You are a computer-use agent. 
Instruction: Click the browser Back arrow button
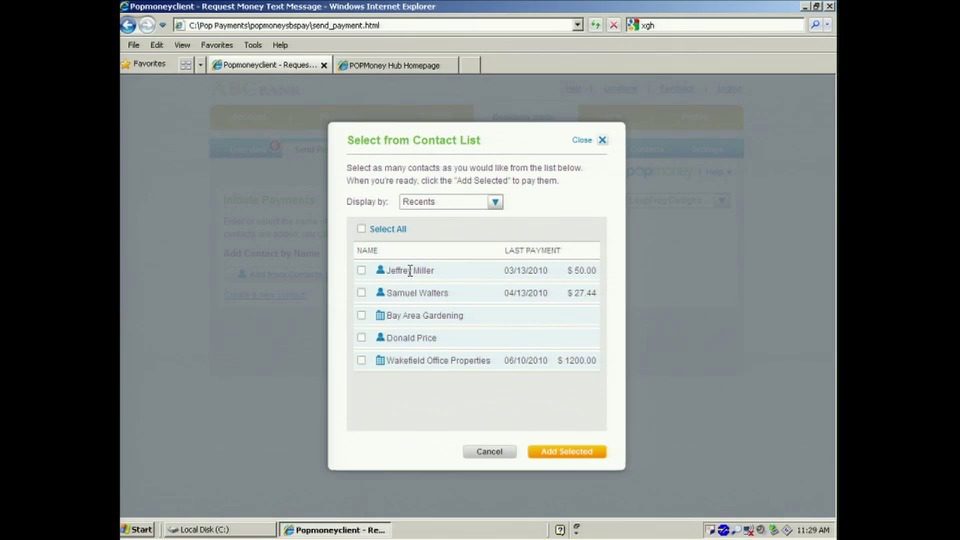pos(128,25)
